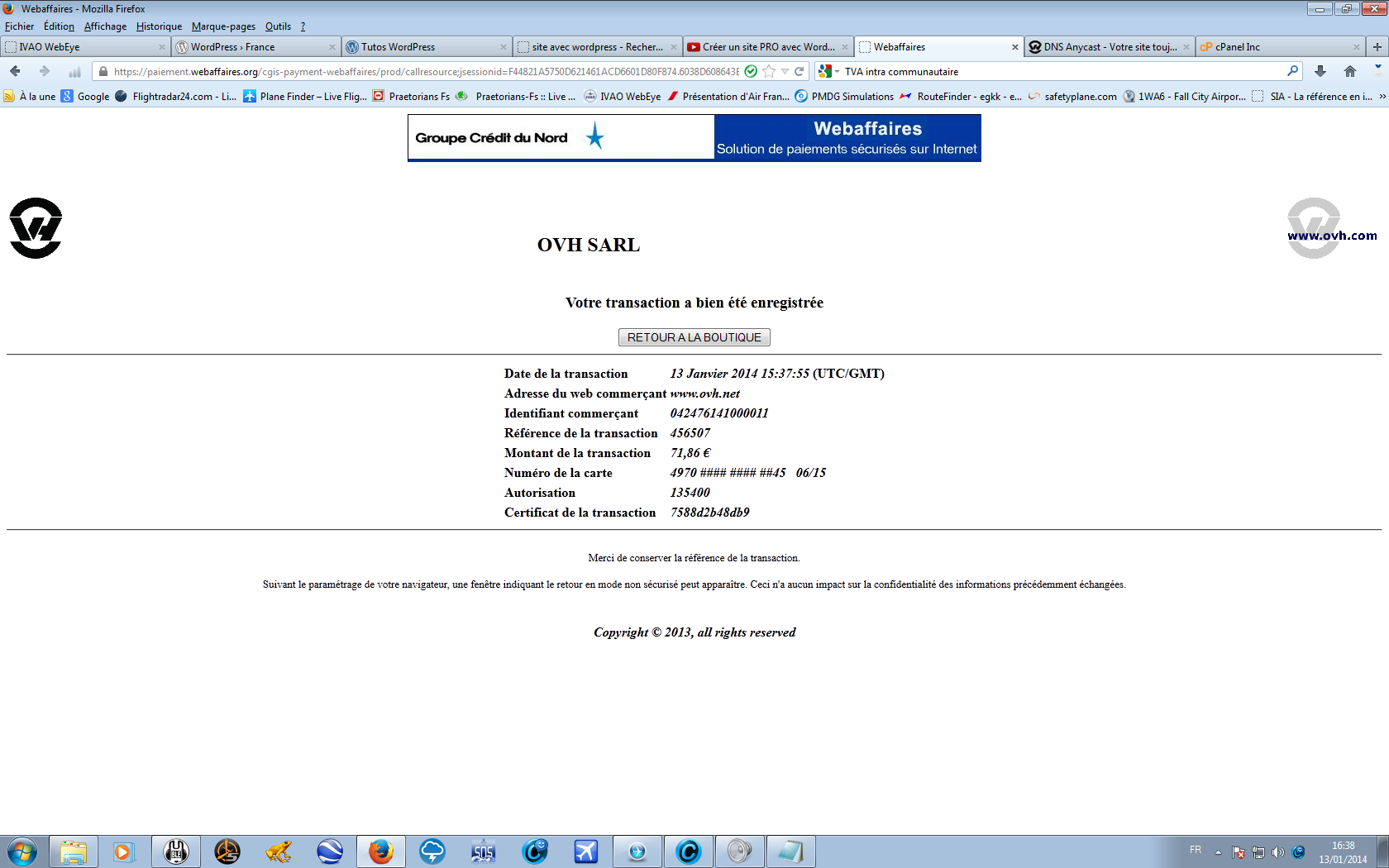Click the green checkmark in the address bar
Image resolution: width=1389 pixels, height=868 pixels.
[x=751, y=71]
